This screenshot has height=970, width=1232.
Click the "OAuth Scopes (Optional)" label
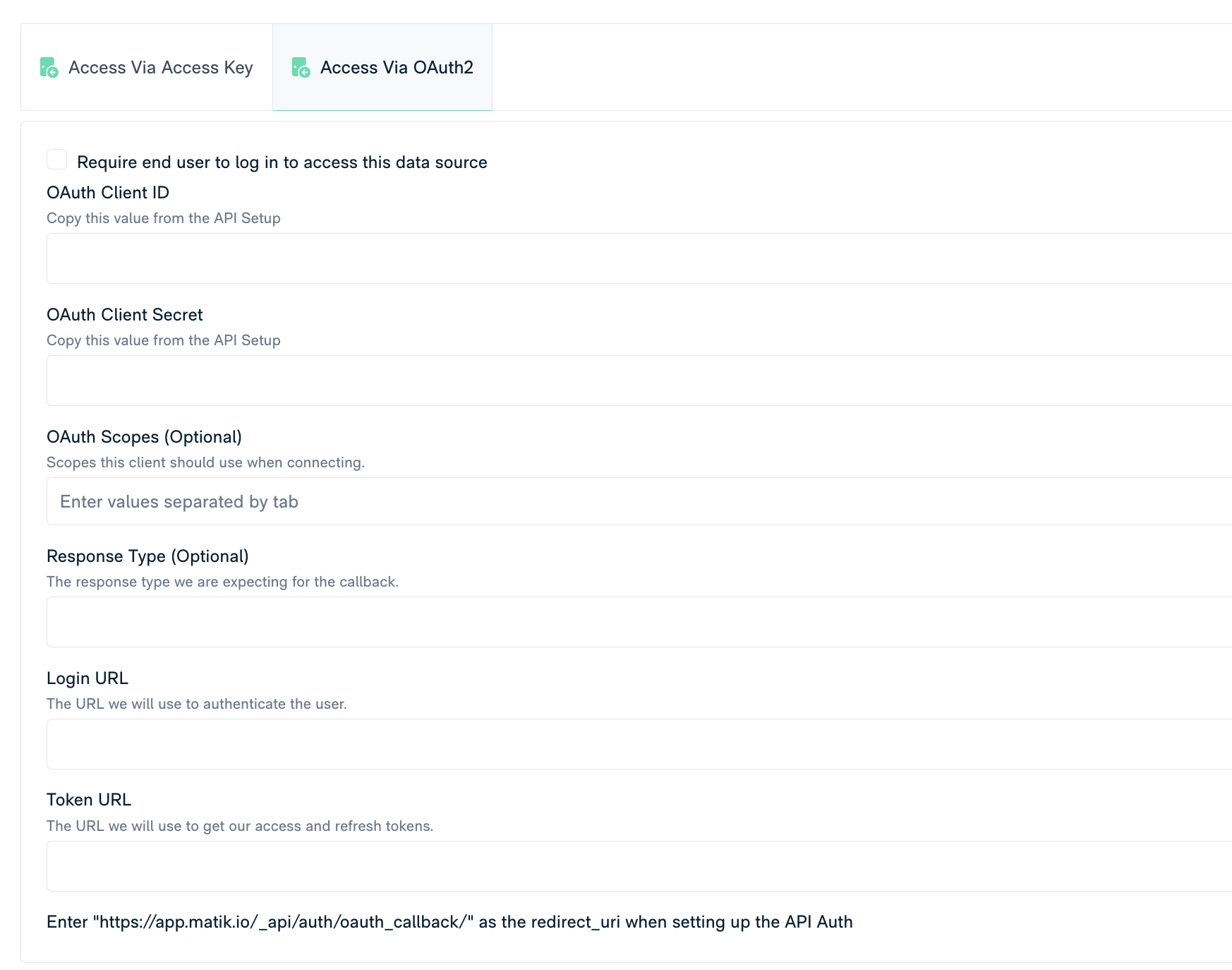pyautogui.click(x=144, y=437)
